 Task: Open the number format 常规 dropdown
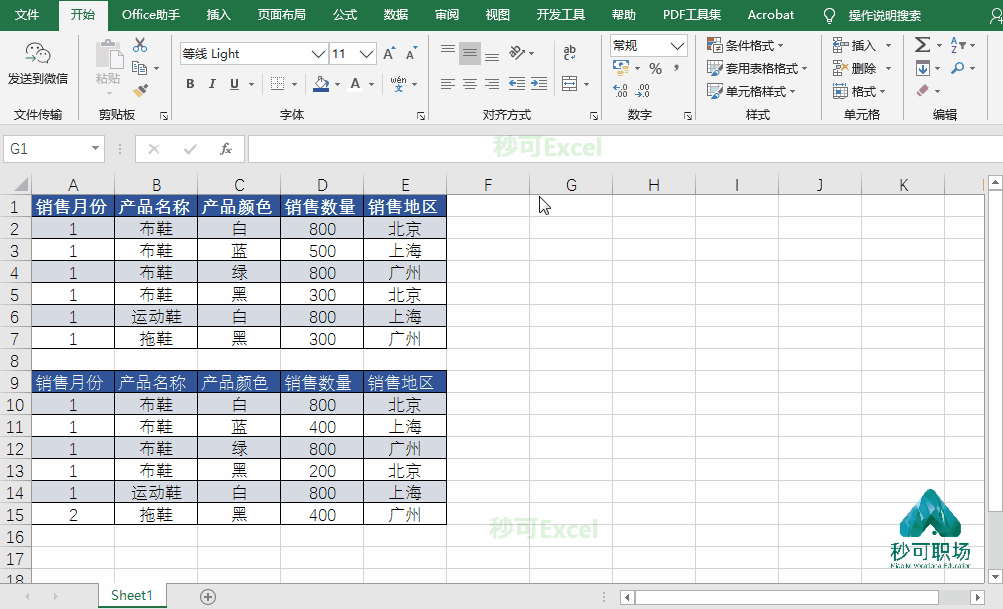pos(677,45)
